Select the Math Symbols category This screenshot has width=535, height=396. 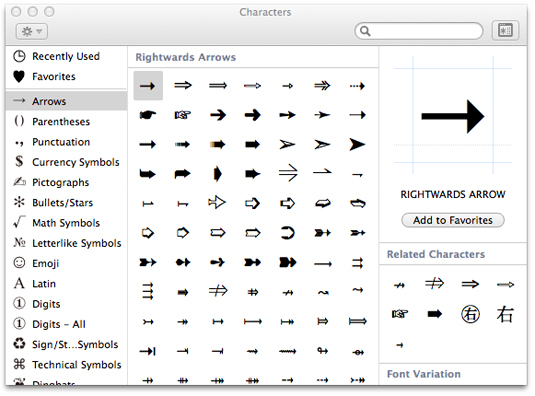click(x=66, y=223)
